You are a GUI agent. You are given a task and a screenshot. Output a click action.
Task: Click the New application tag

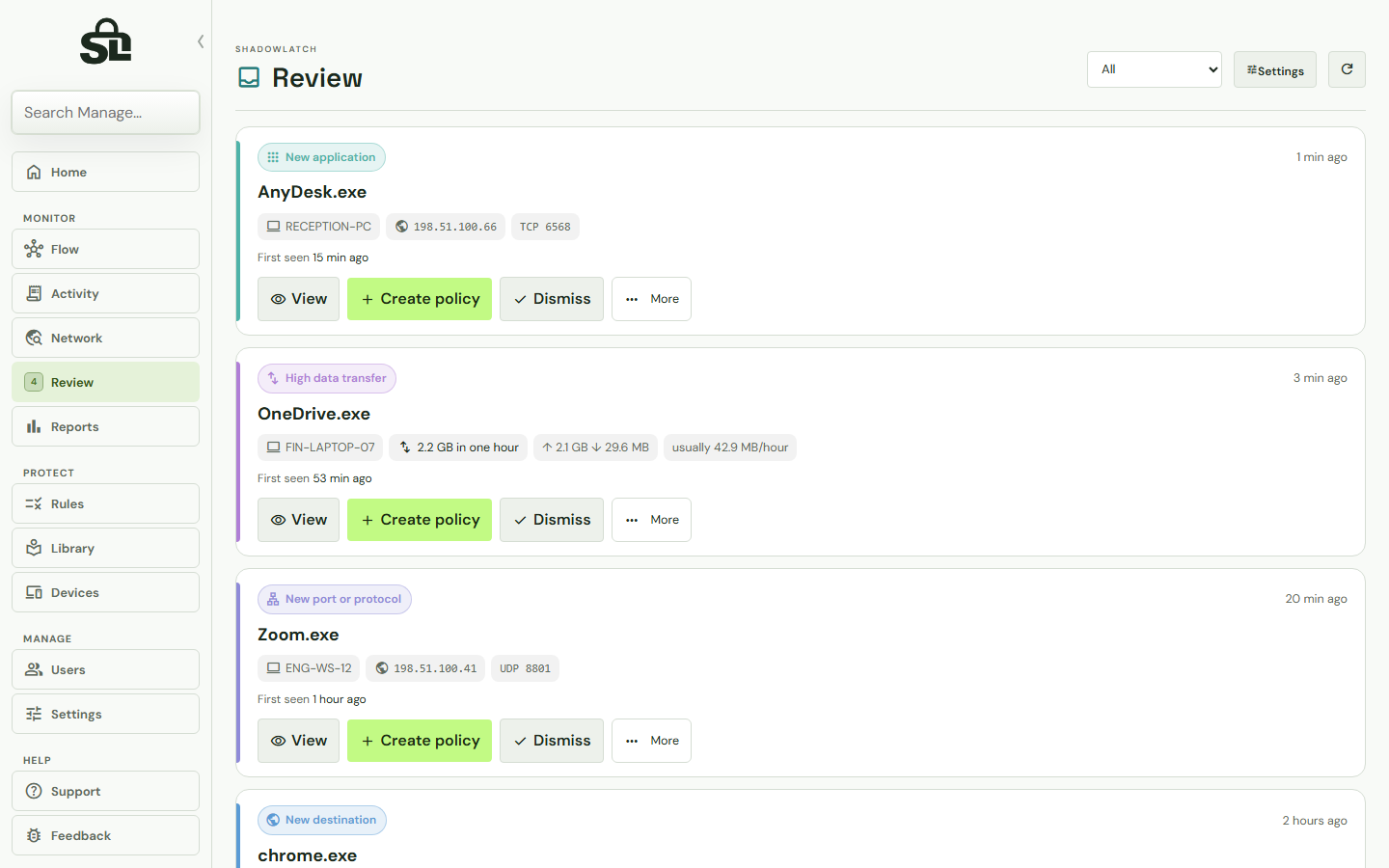tap(321, 157)
